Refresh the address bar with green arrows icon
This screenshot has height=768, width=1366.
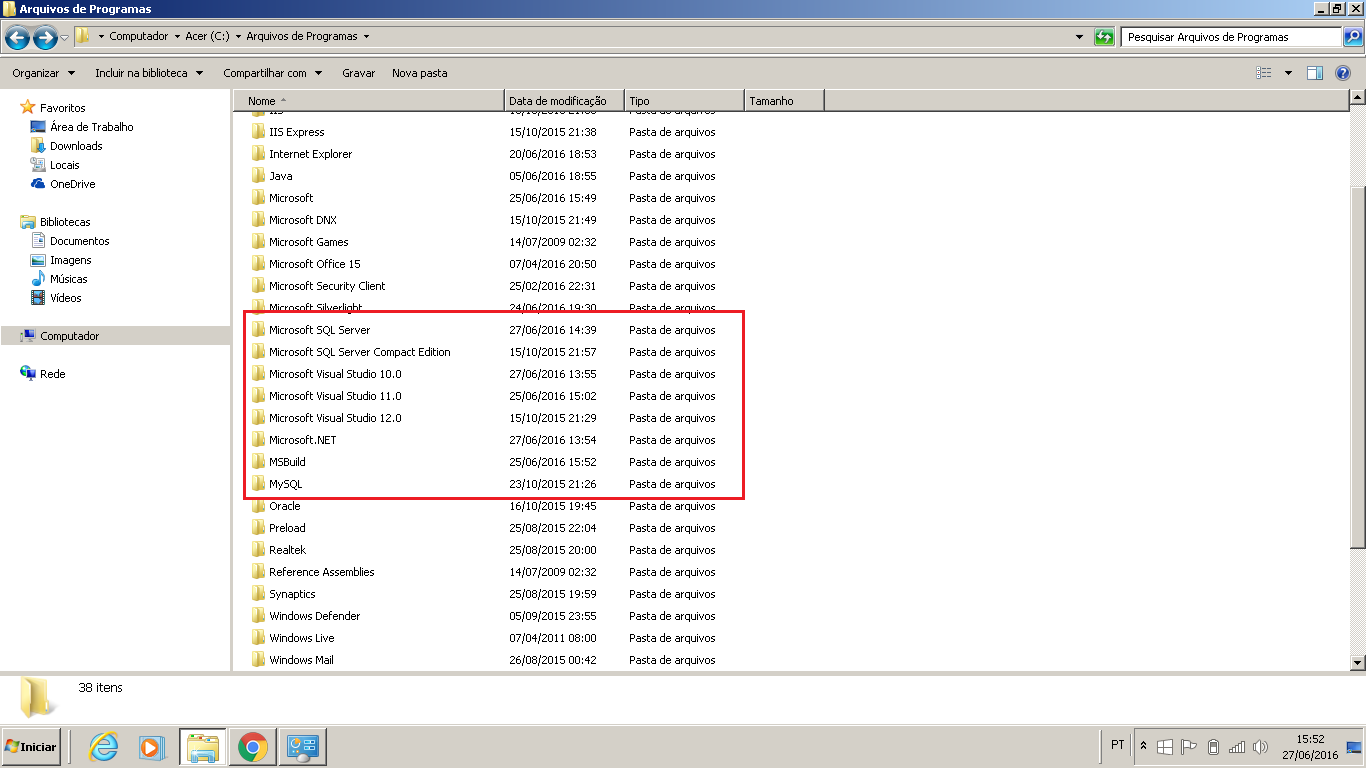(x=1104, y=37)
